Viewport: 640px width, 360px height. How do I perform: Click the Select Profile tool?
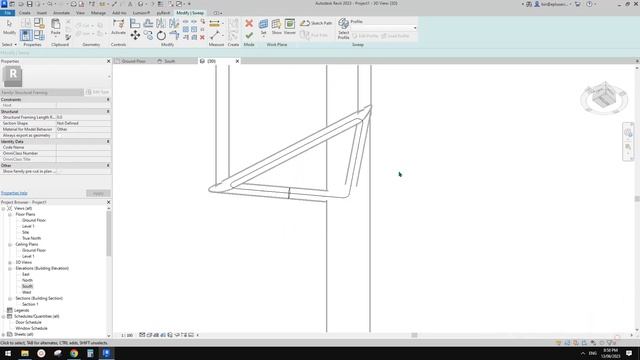coord(343,29)
